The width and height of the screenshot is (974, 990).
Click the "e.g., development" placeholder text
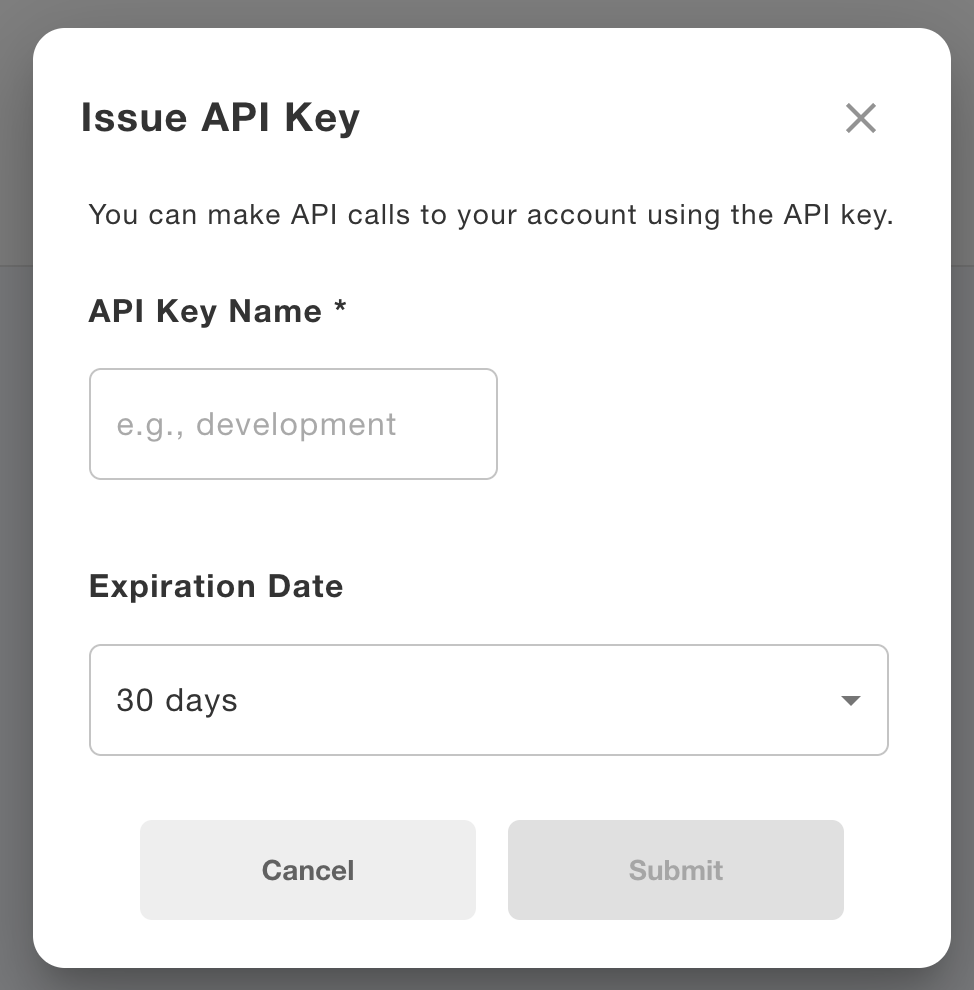coord(256,424)
